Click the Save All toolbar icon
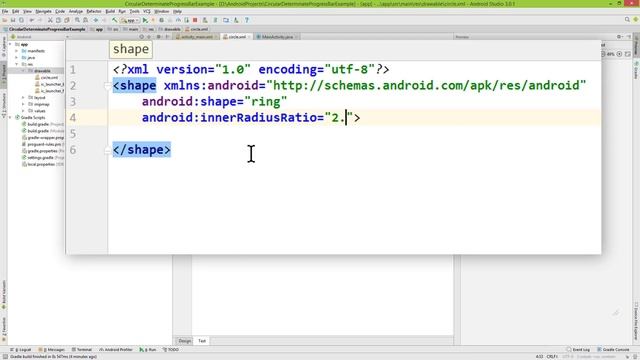The width and height of the screenshot is (640, 360). coord(13,20)
